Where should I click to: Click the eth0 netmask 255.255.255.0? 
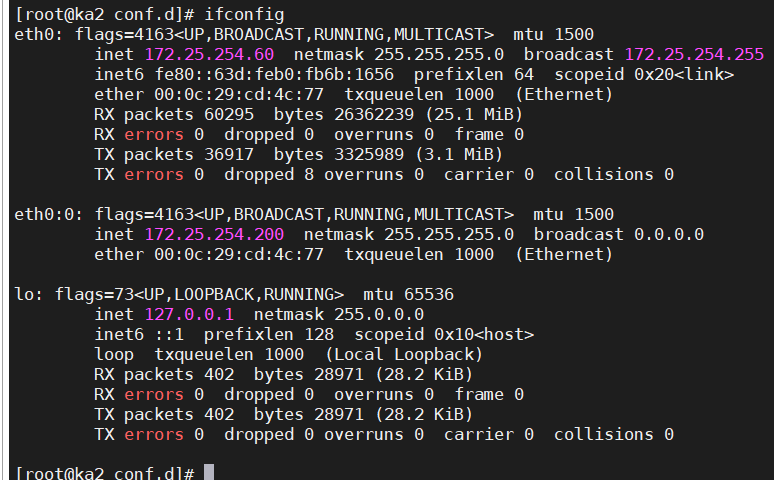[439, 54]
